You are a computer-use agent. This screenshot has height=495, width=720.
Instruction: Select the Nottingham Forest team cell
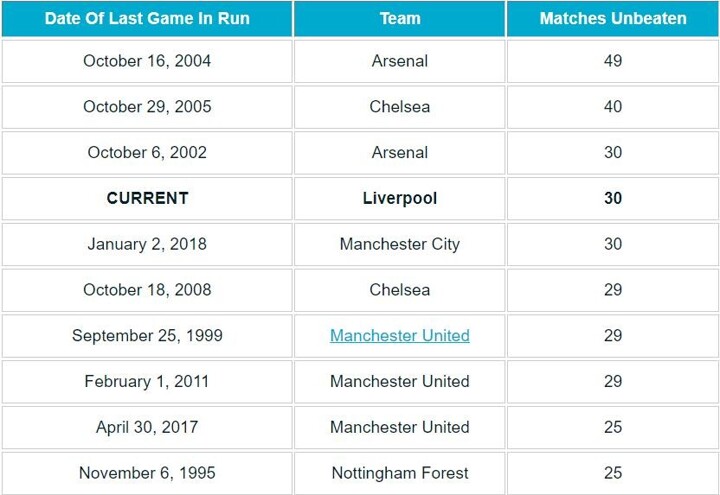tap(399, 473)
